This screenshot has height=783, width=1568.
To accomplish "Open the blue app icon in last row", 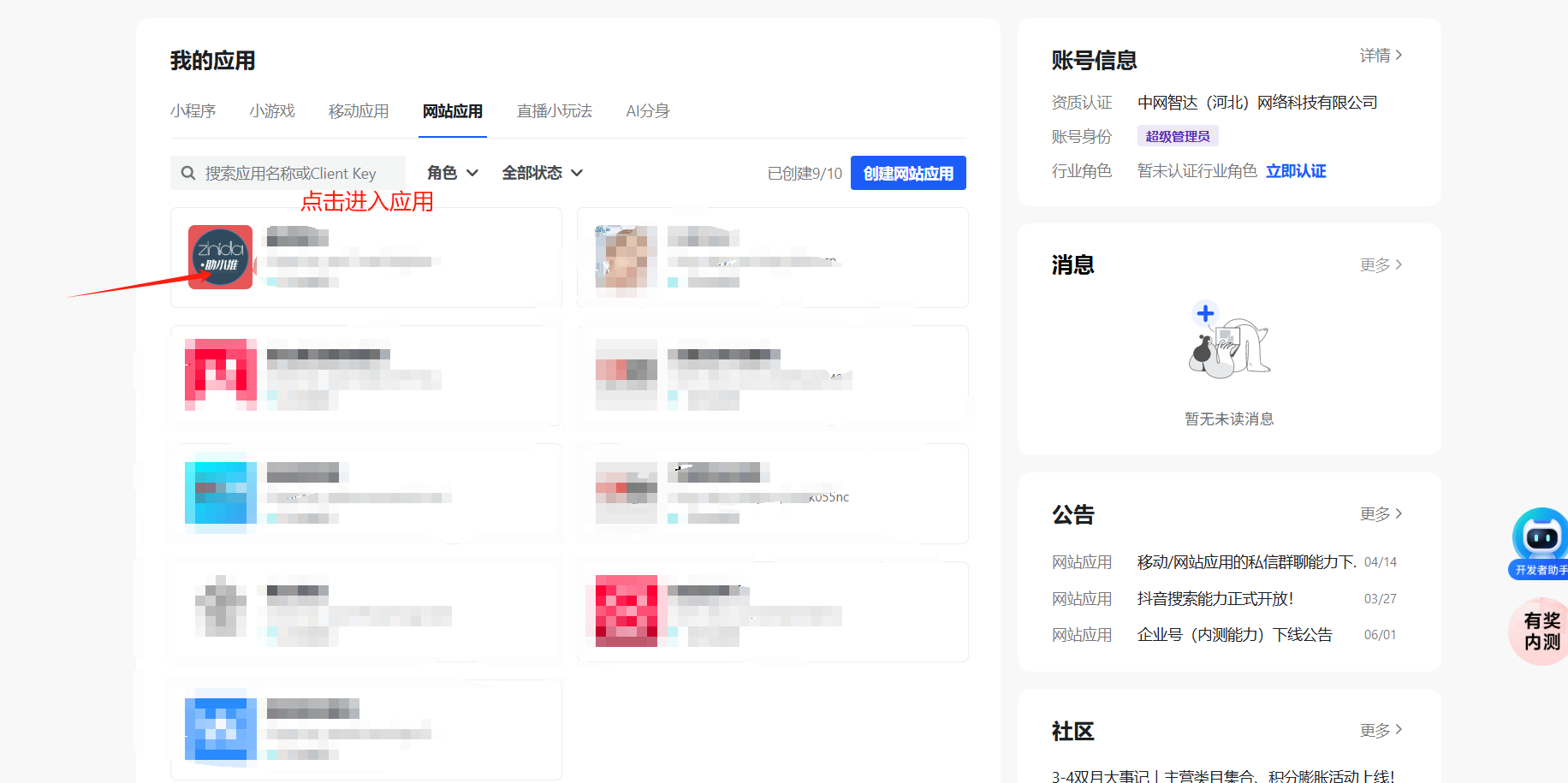I will click(x=220, y=729).
